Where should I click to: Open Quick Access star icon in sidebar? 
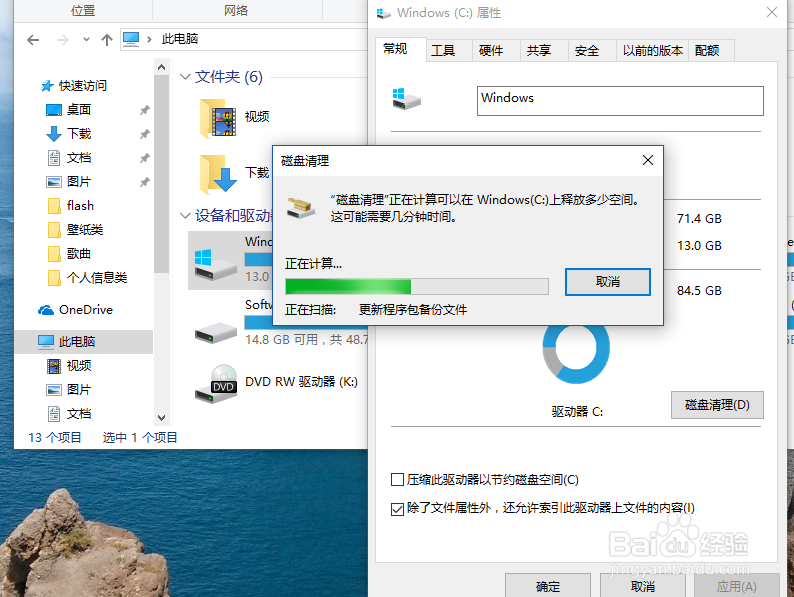pyautogui.click(x=47, y=86)
